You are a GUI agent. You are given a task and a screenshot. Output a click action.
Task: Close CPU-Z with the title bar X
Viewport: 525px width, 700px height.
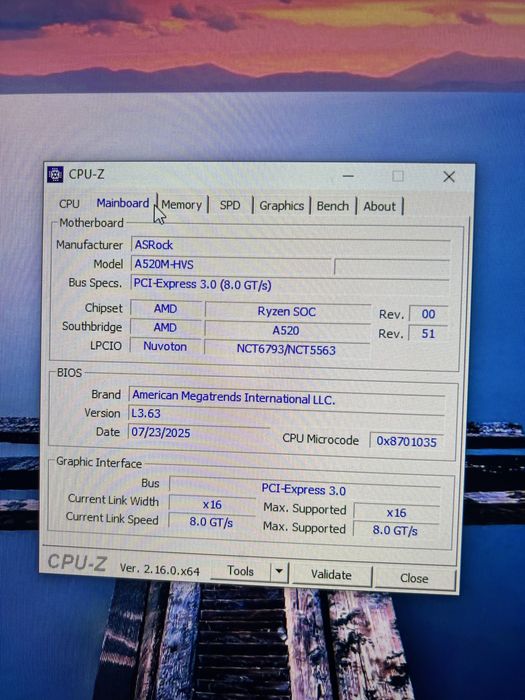click(x=449, y=177)
